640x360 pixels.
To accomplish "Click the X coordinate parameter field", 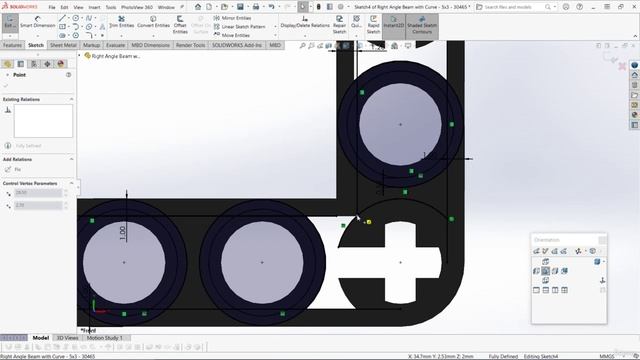I will click(x=38, y=193).
